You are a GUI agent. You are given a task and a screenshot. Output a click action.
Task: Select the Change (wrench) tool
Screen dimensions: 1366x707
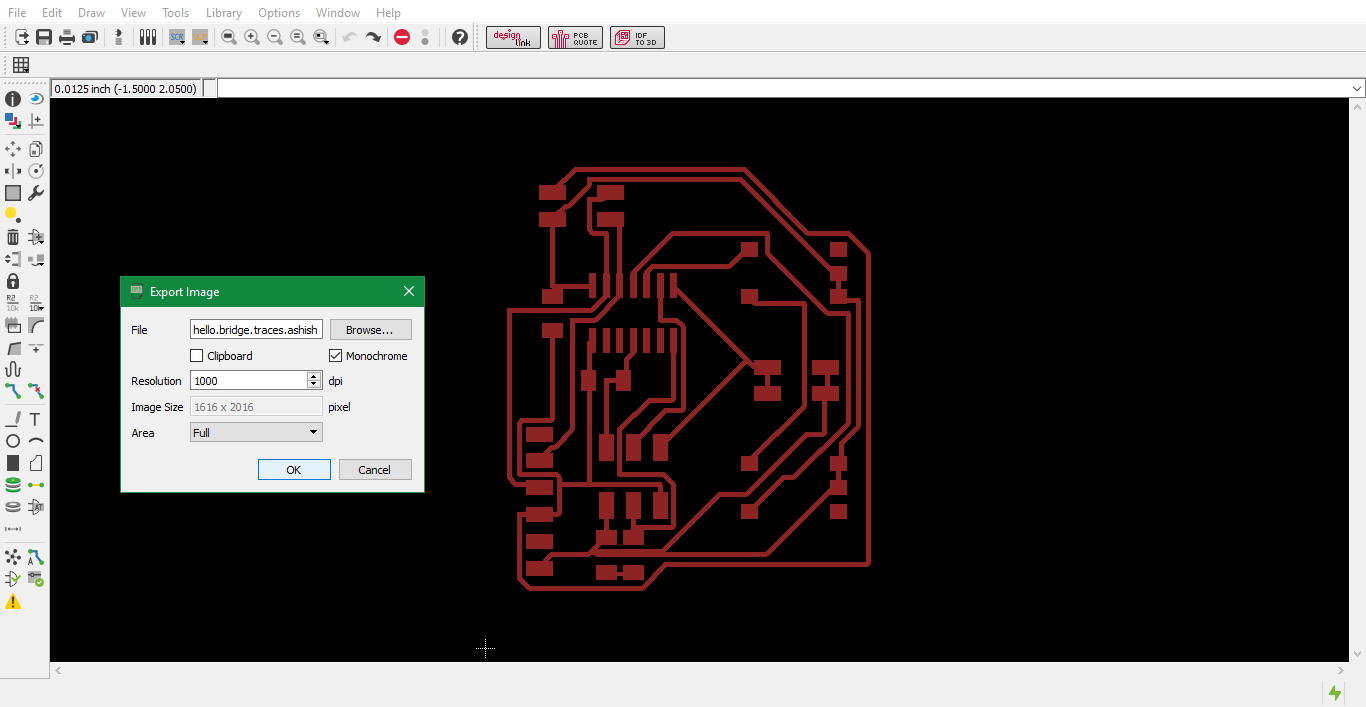coord(36,193)
